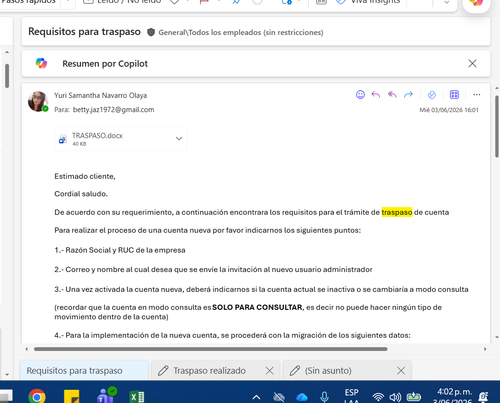The height and width of the screenshot is (403, 500).
Task: Click the crossed-out eye tray icon
Action: tap(279, 397)
